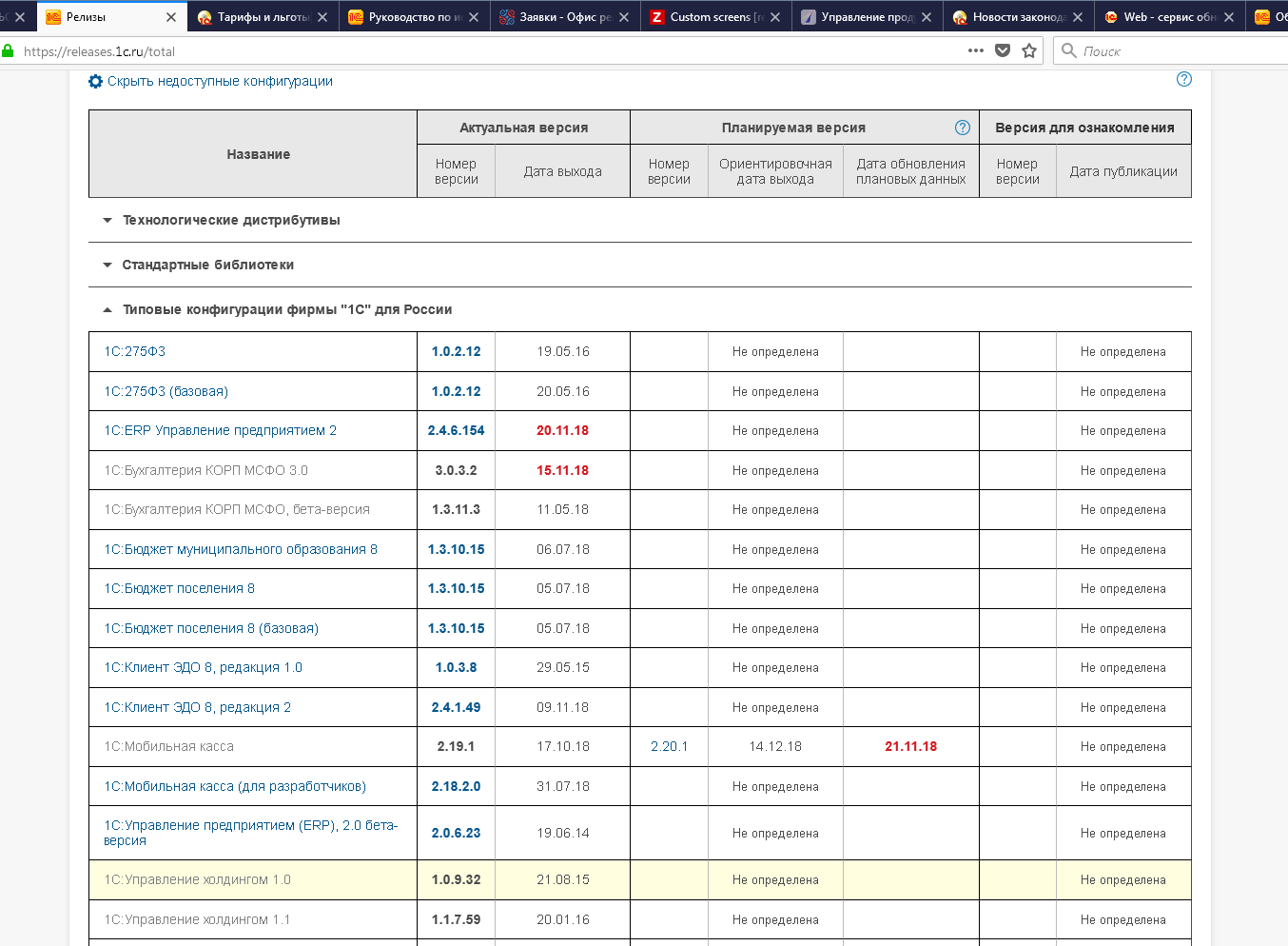Select the Web - сервис обн tab
Screen dimensions: 1288x946
click(x=1170, y=17)
